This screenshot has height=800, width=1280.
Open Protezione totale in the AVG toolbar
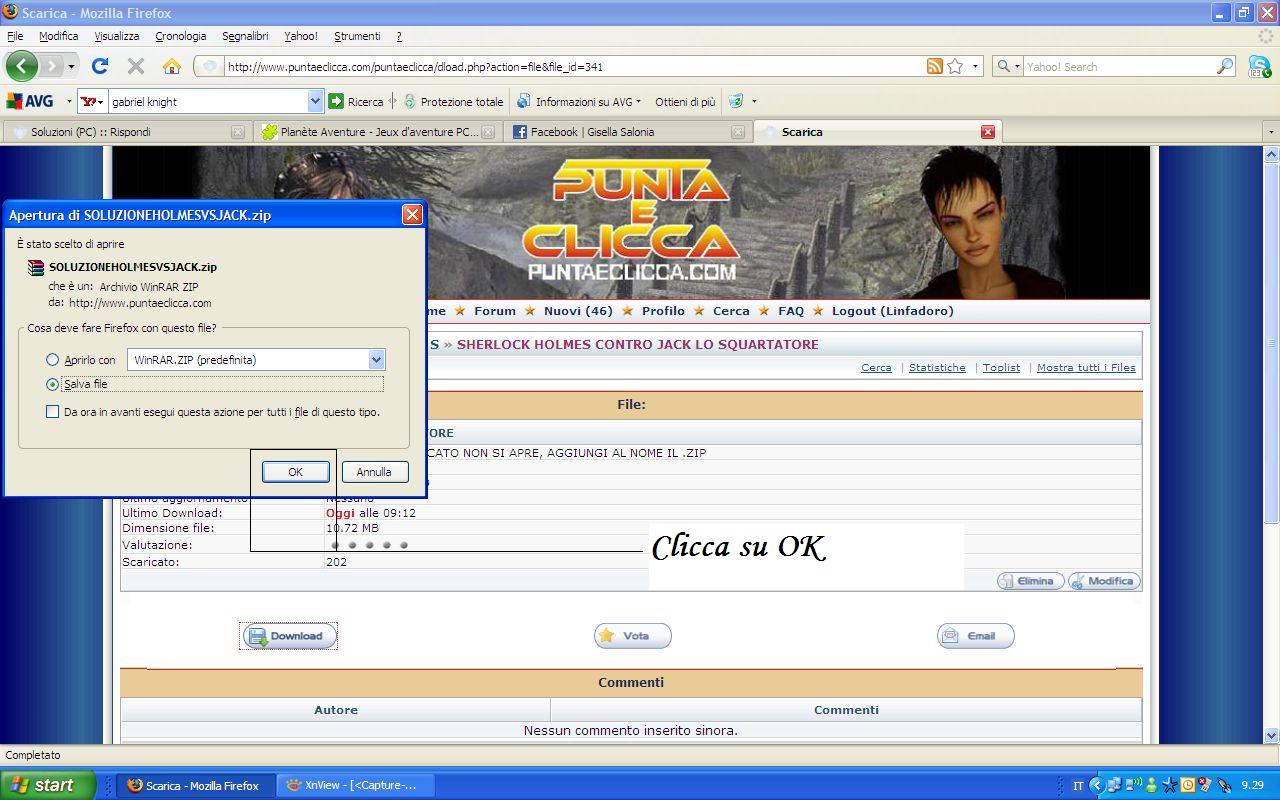pos(453,101)
